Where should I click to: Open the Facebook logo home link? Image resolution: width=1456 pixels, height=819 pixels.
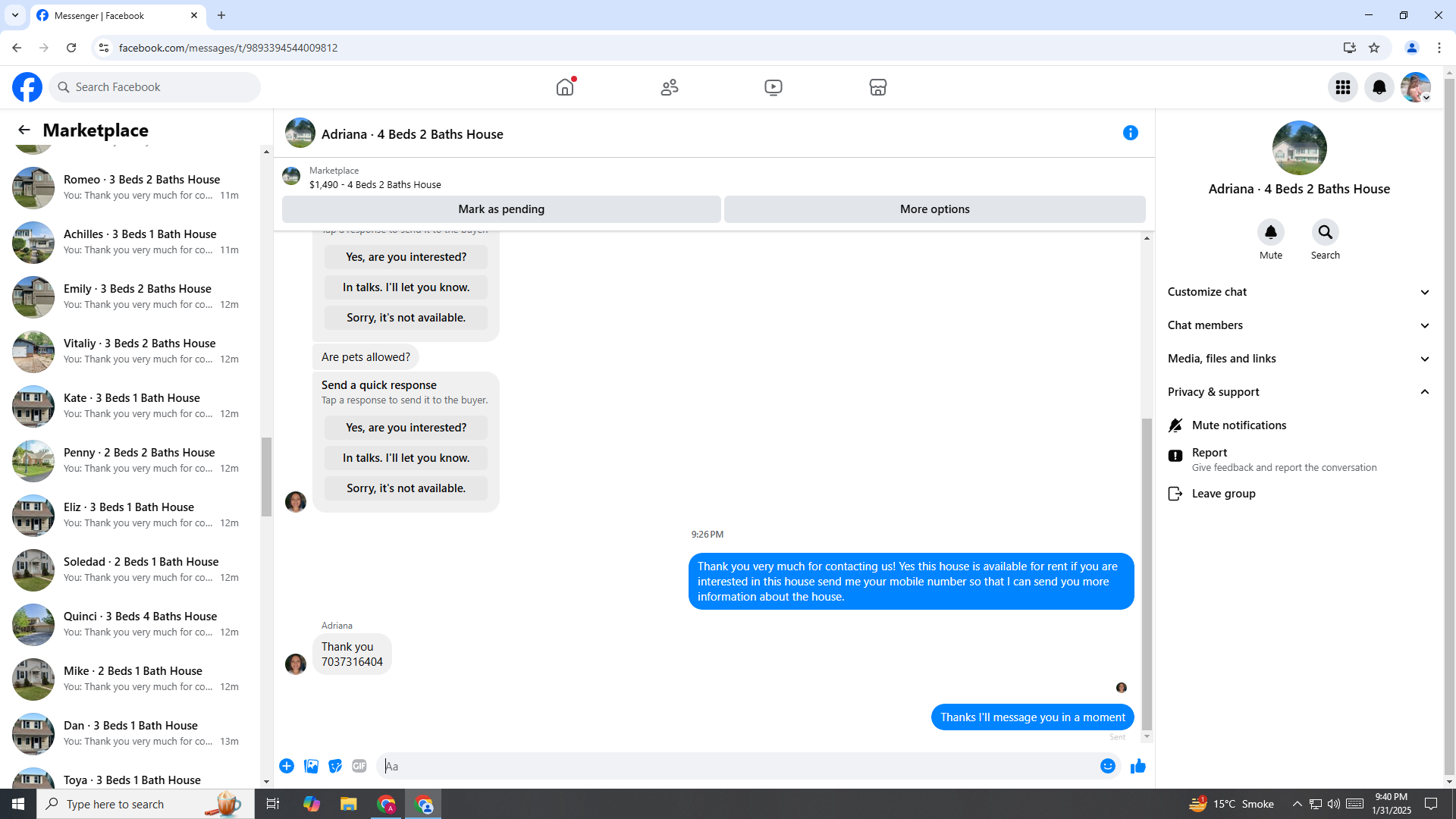pyautogui.click(x=27, y=87)
